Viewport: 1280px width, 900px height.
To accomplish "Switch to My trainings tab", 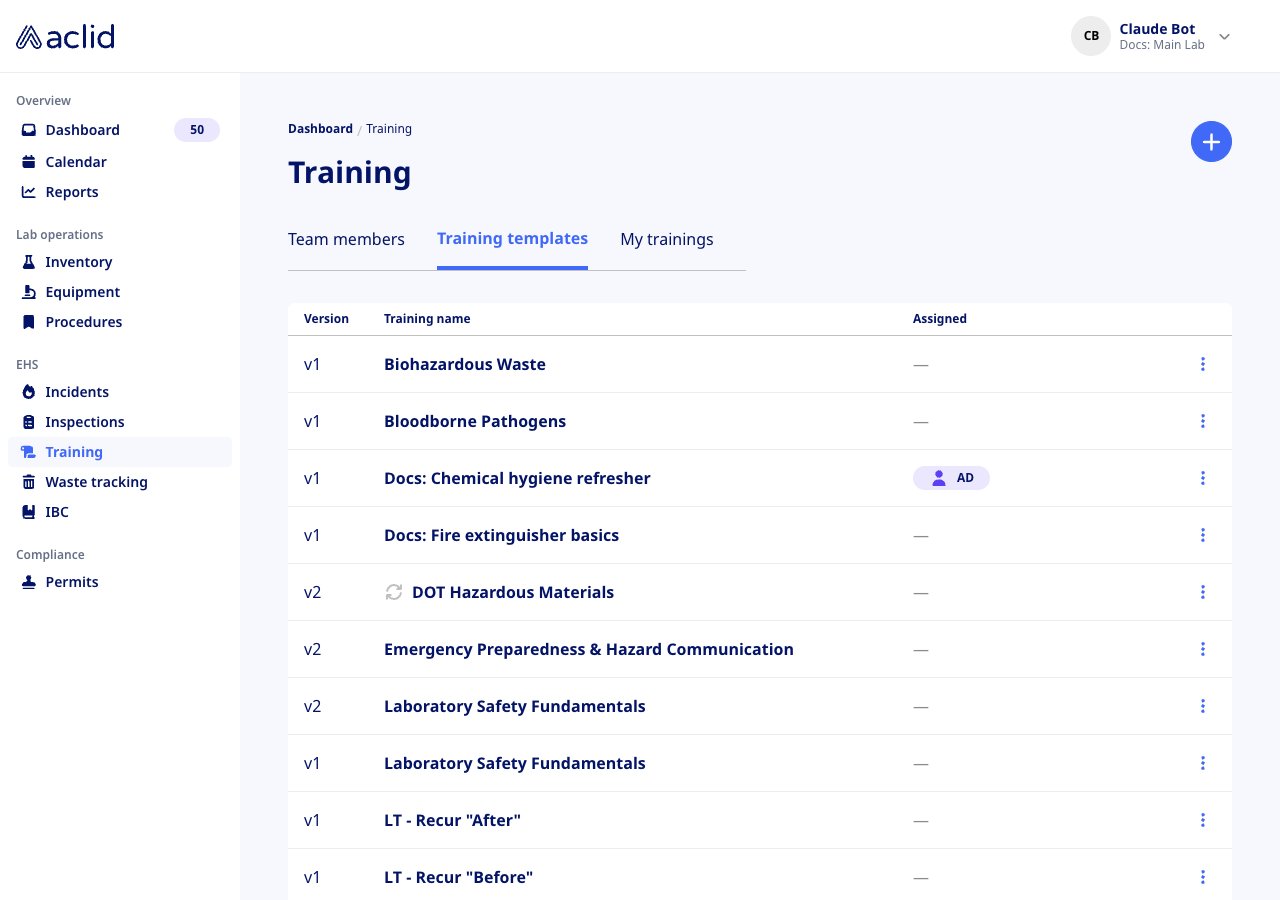I will coord(667,240).
